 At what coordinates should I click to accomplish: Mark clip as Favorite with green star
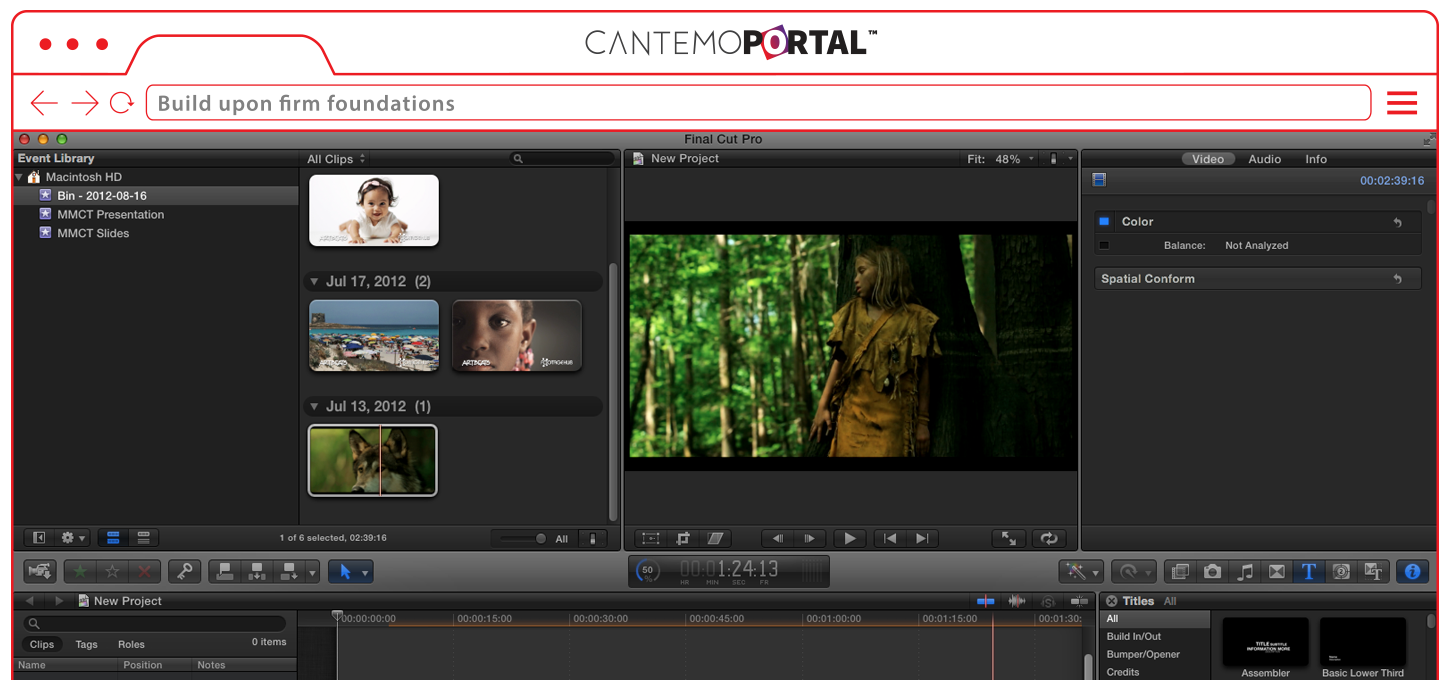(80, 572)
